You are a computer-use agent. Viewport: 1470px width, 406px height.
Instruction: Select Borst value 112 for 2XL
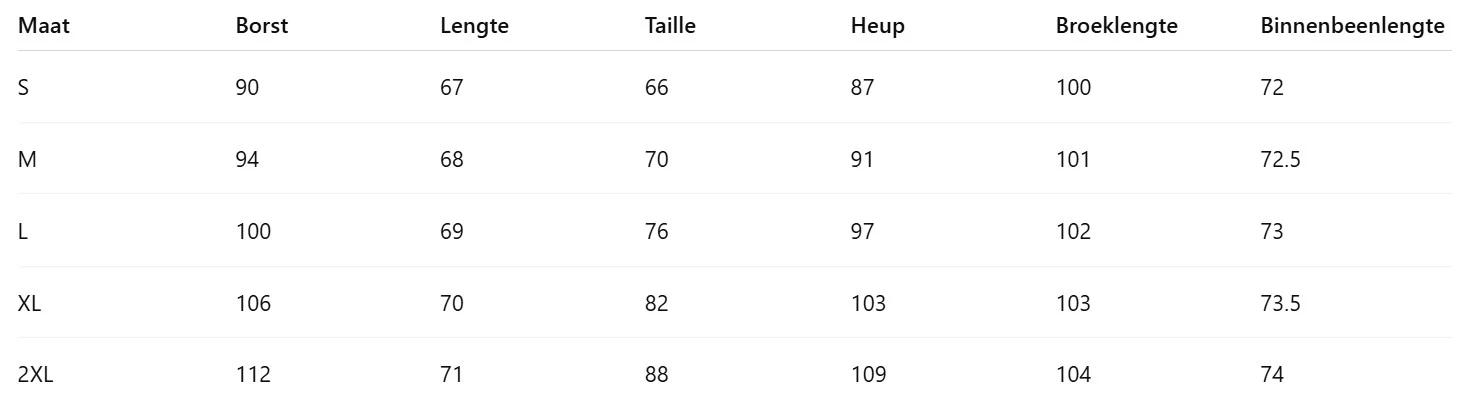pos(253,376)
